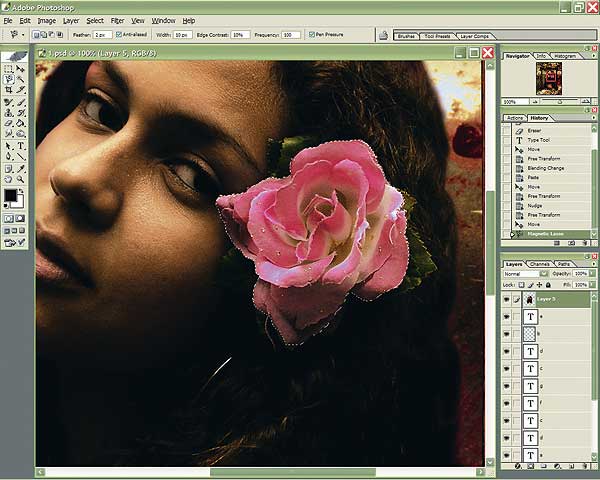The width and height of the screenshot is (600, 480).
Task: Switch to the Channels tab
Action: (539, 263)
